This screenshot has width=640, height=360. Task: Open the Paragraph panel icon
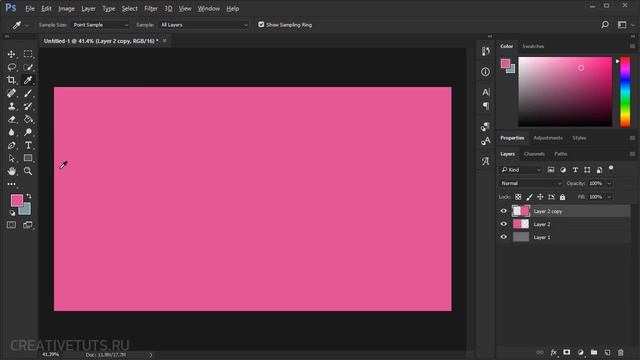click(485, 106)
